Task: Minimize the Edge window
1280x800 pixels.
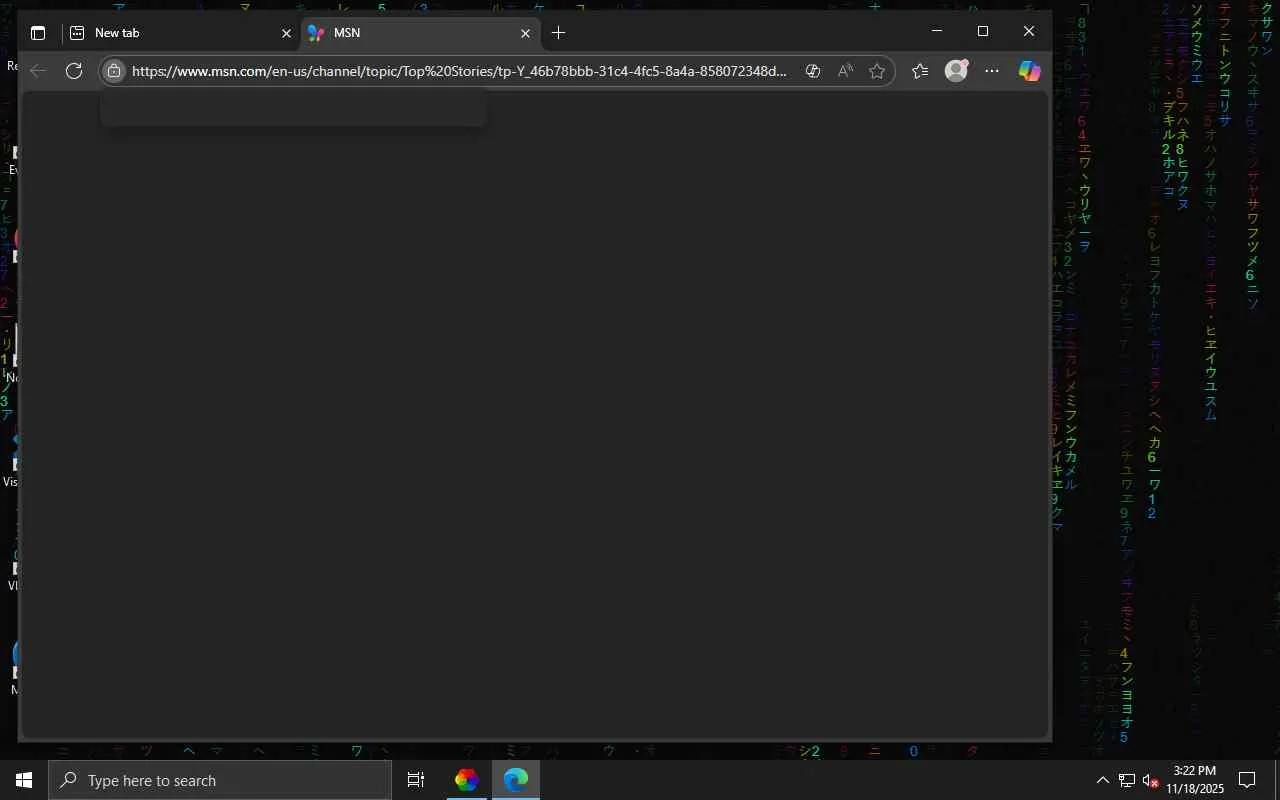Action: (x=937, y=31)
